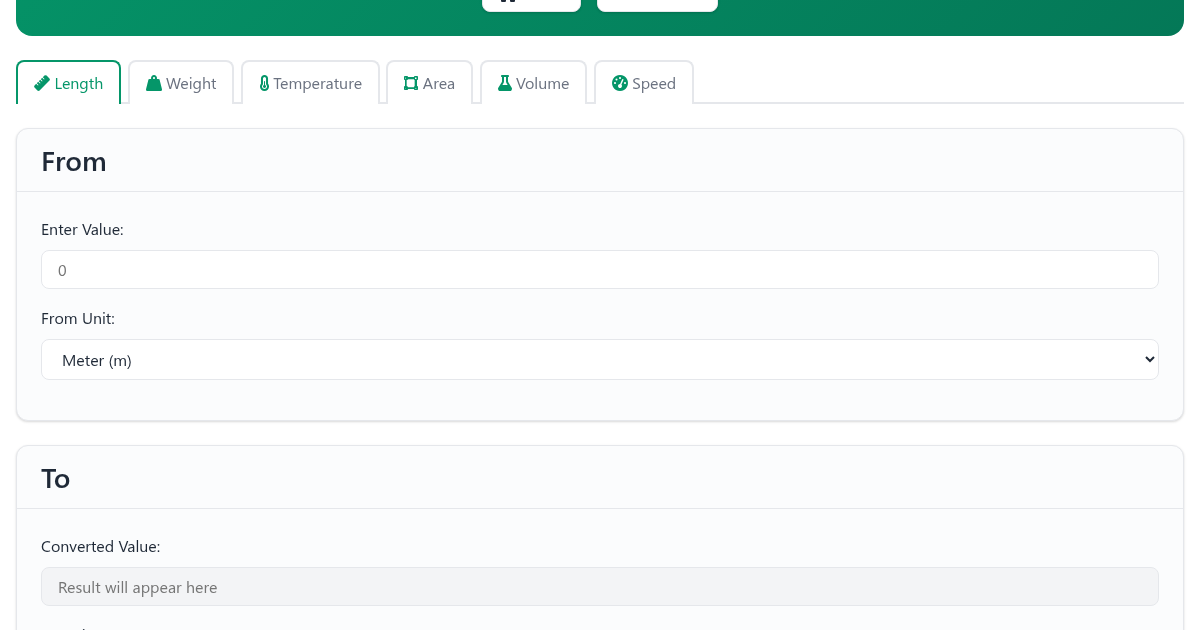Click the thermometer icon on Temperature tab
The height and width of the screenshot is (630, 1200).
click(x=264, y=83)
